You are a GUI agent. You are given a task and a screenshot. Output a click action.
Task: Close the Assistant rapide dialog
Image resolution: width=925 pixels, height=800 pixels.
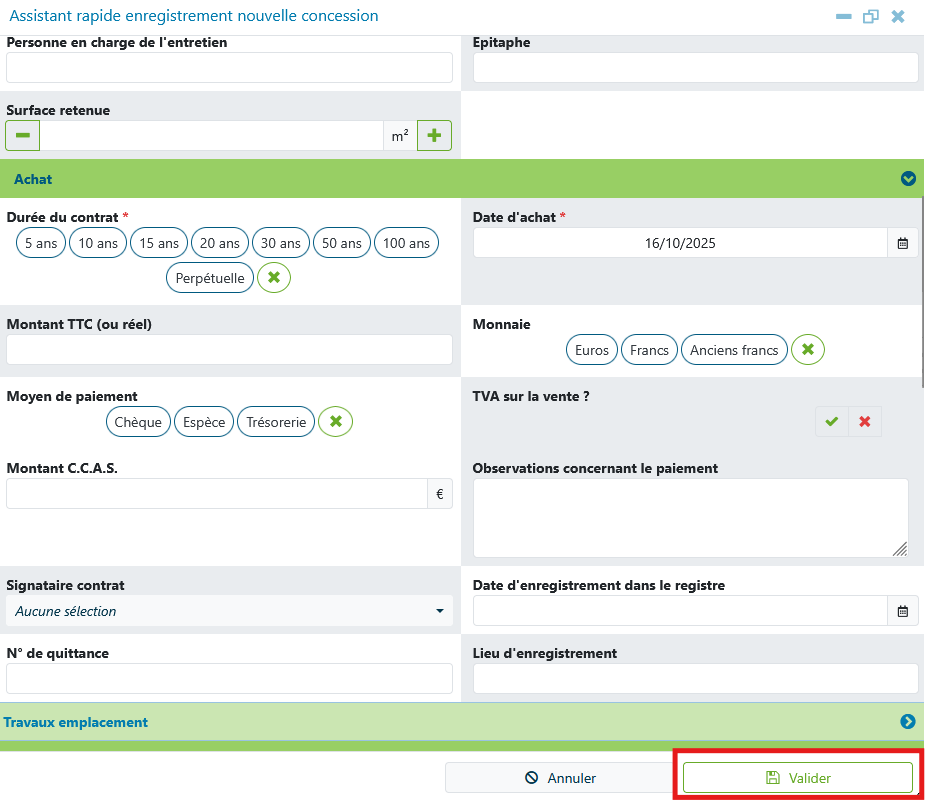click(x=898, y=17)
